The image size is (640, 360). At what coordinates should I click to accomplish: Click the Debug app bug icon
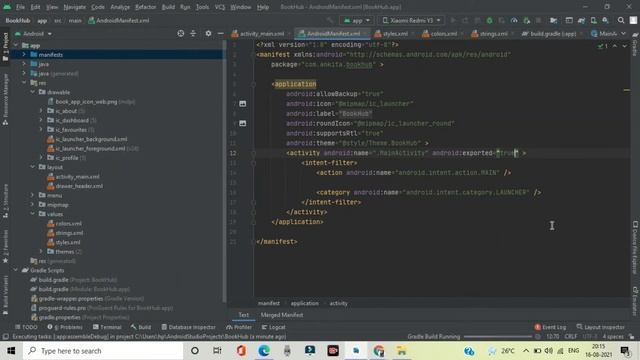[x=489, y=20]
